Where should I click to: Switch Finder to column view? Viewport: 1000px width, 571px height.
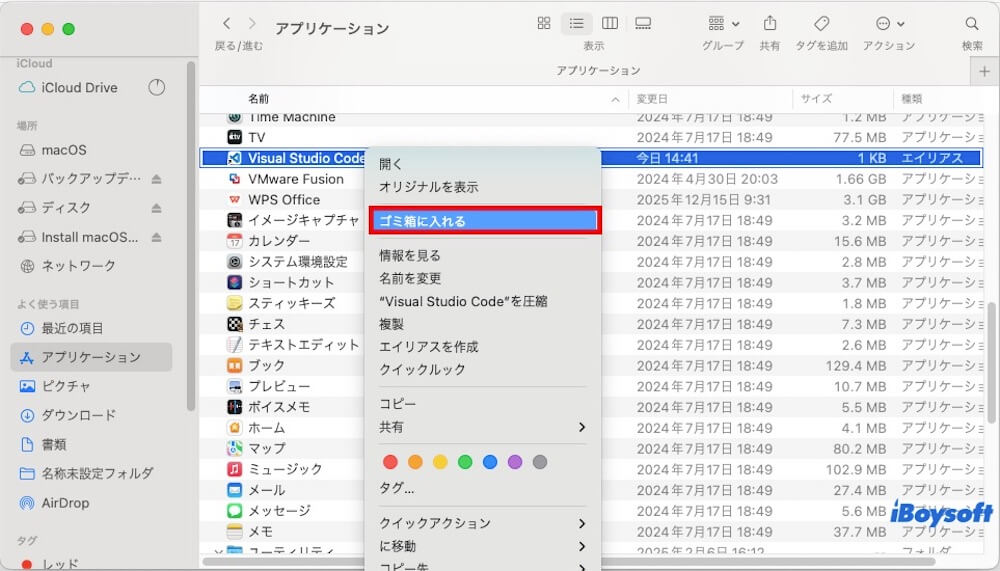610,24
